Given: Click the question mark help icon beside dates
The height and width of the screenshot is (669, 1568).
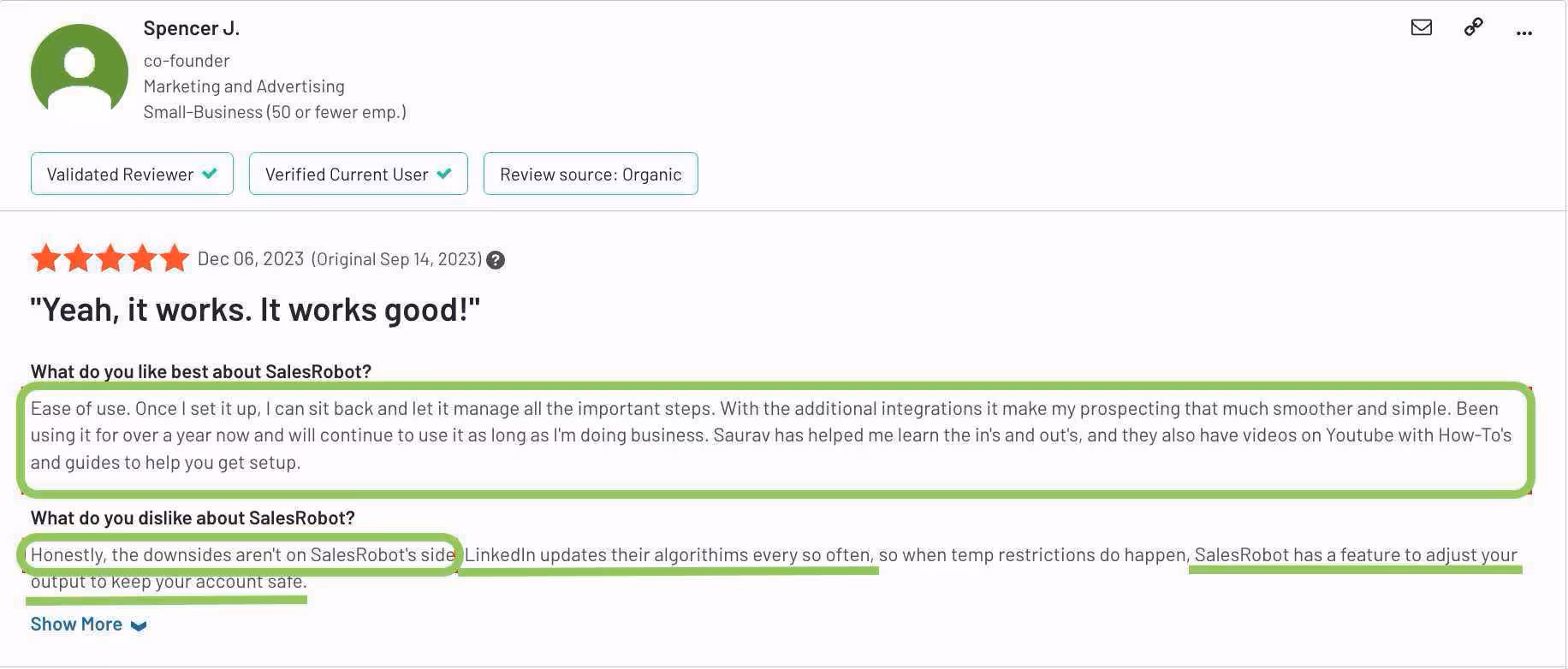Looking at the screenshot, I should coord(495,259).
